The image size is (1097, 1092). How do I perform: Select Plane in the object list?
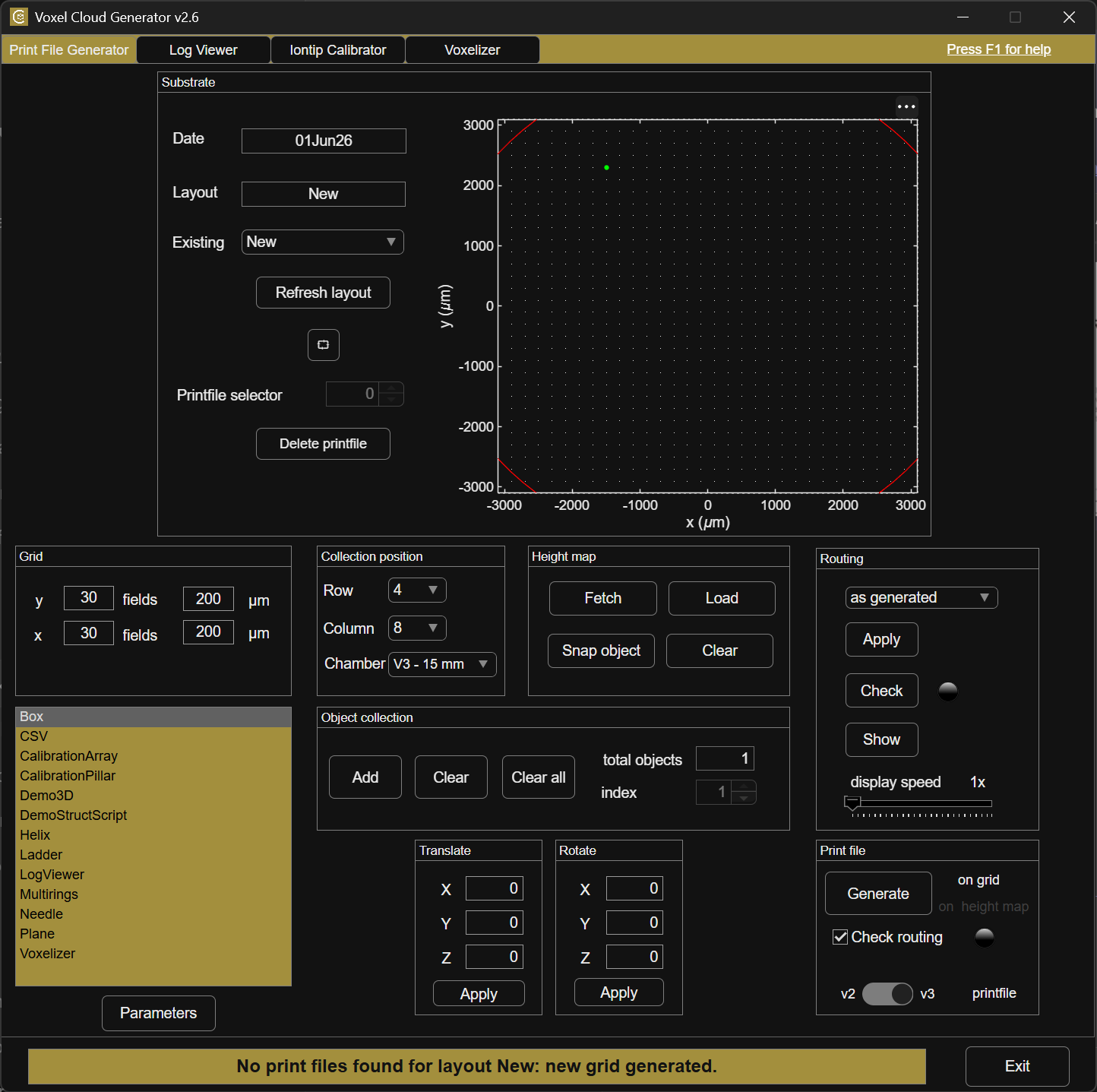pyautogui.click(x=153, y=934)
